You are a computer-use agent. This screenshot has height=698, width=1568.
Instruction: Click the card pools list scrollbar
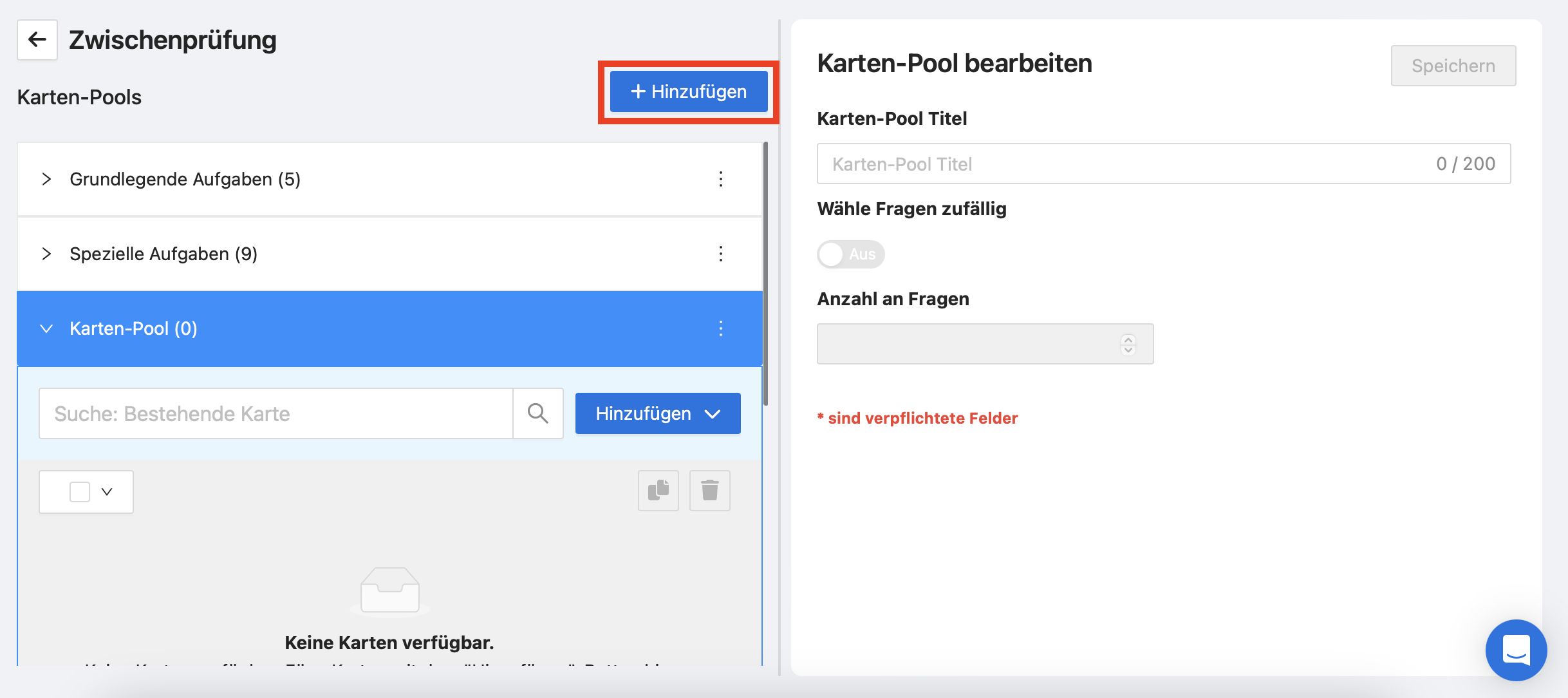coord(765,274)
